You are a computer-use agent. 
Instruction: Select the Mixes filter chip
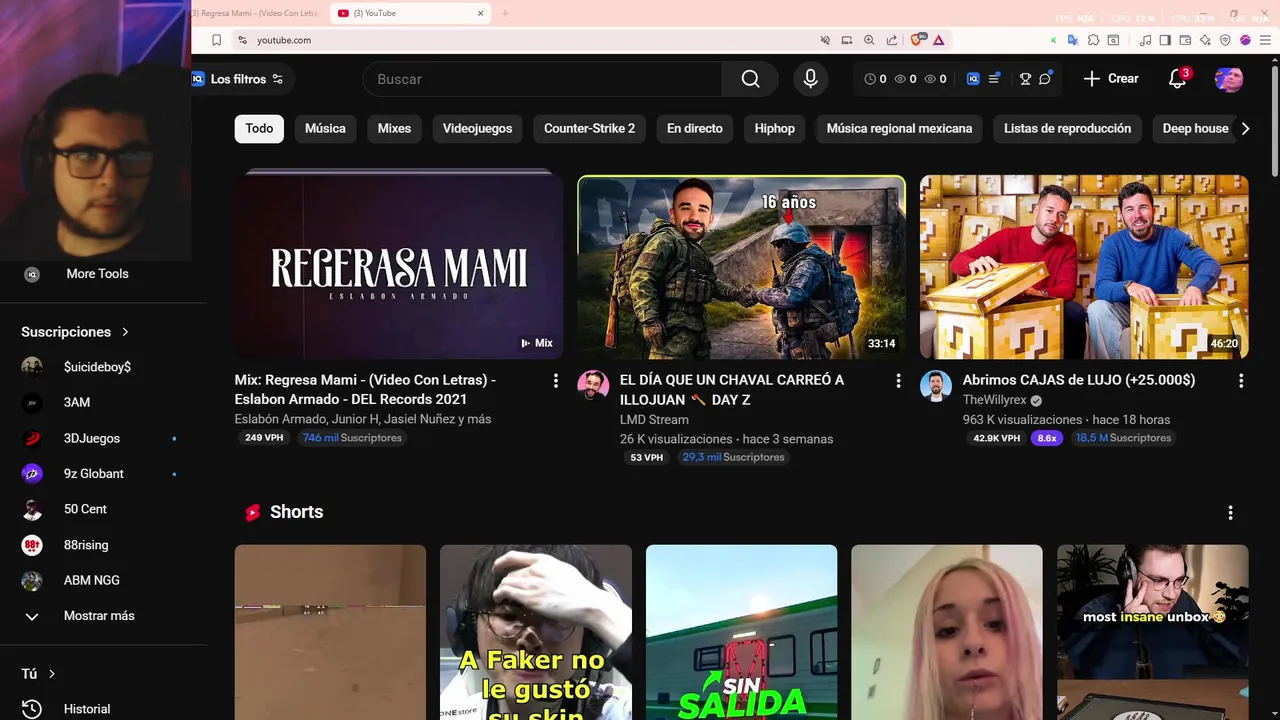click(394, 128)
